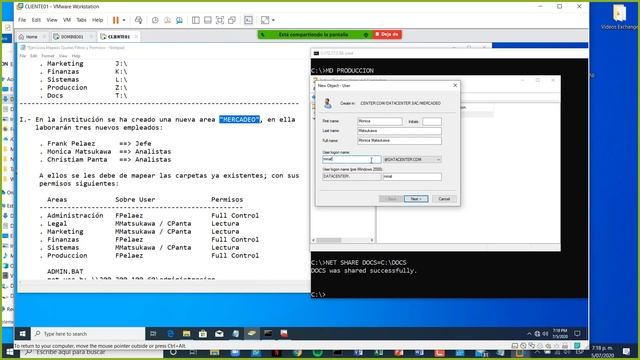
Task: Open the VM menu in VMware
Action: (x=67, y=20)
